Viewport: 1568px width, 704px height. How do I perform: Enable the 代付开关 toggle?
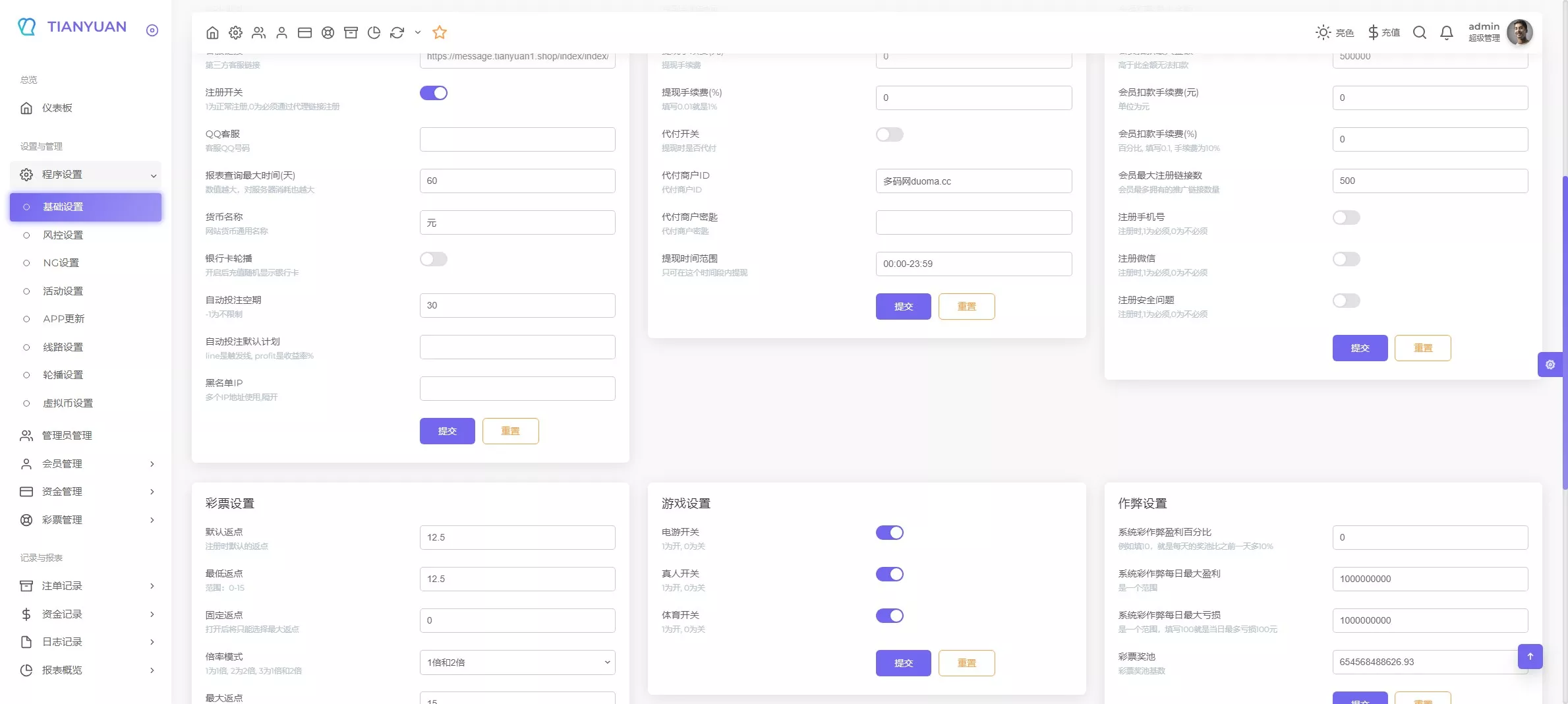(x=889, y=134)
